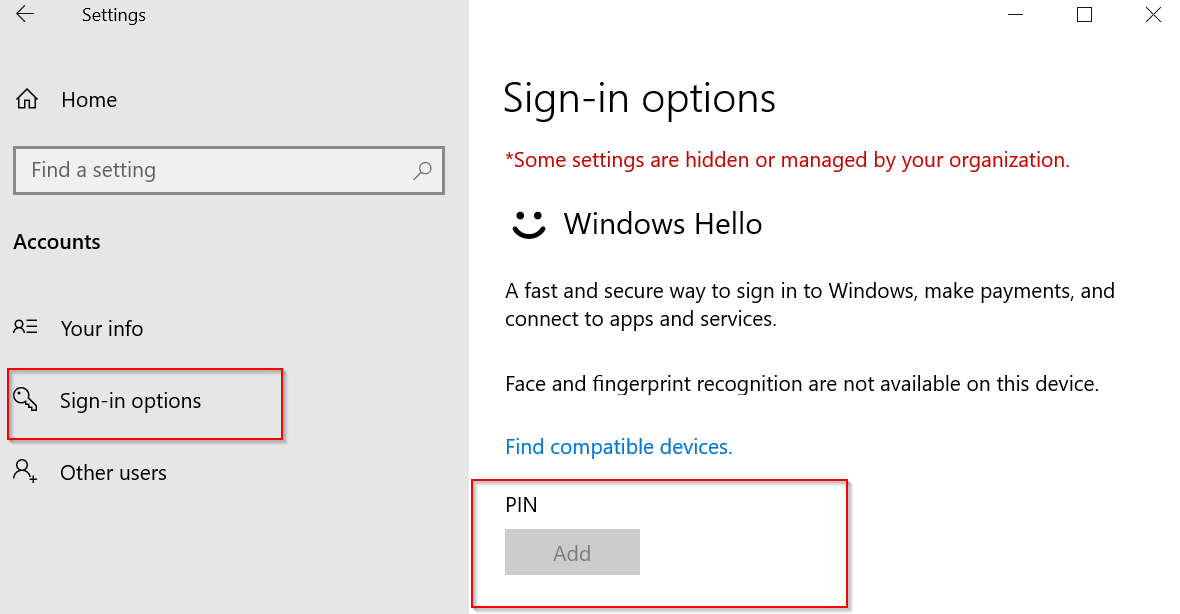
Task: Click the Your info person icon
Action: coord(25,327)
